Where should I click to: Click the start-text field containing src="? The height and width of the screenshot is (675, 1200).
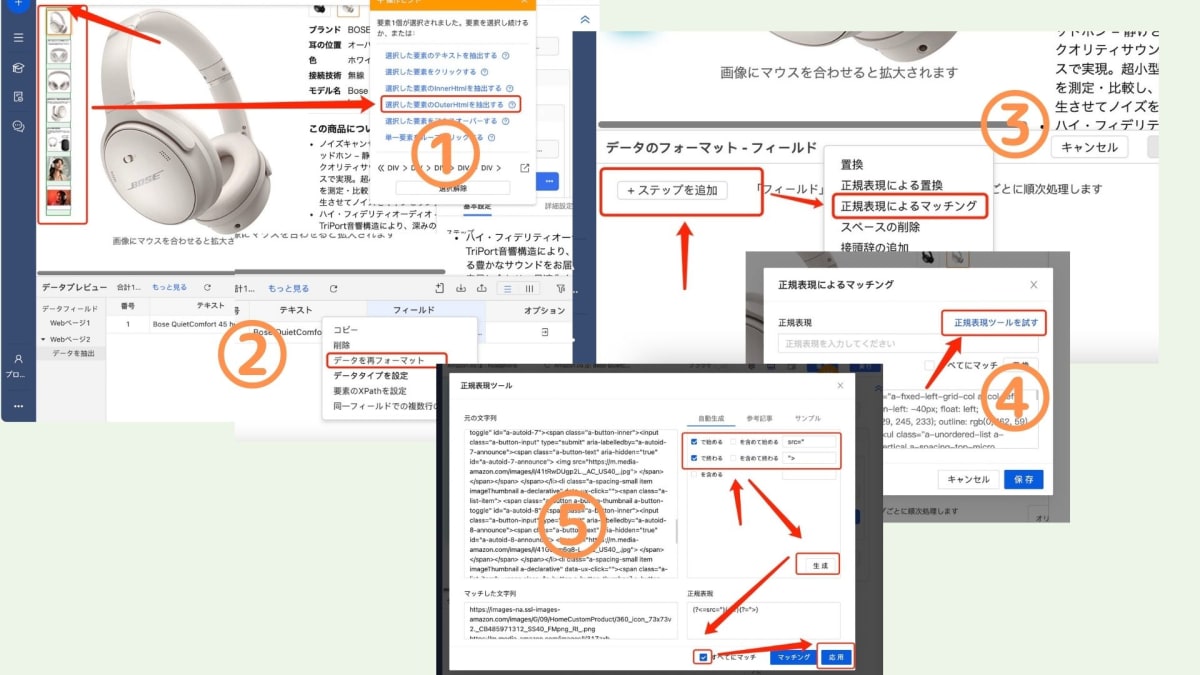(x=809, y=441)
